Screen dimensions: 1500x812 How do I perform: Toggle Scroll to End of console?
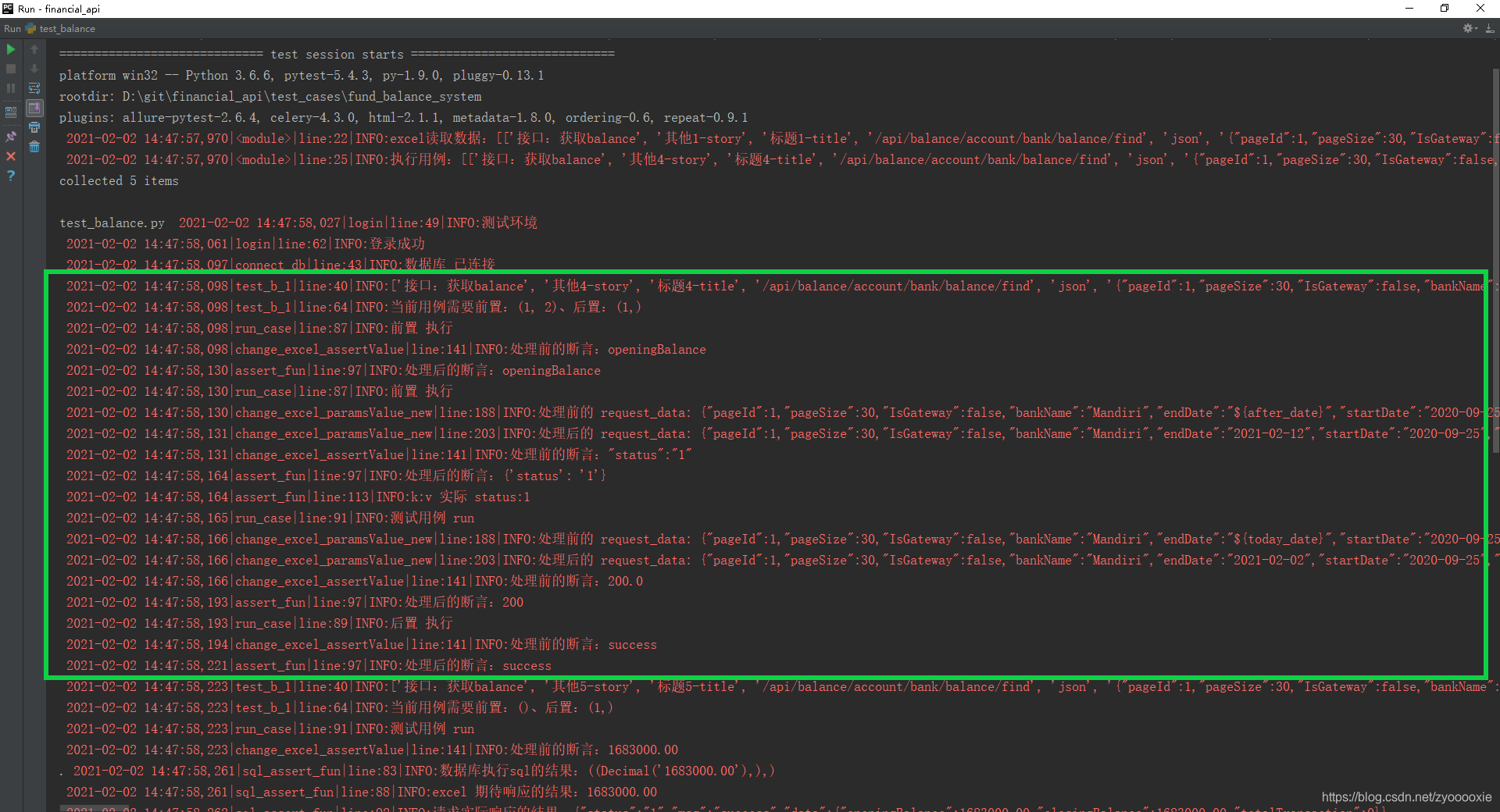34,108
